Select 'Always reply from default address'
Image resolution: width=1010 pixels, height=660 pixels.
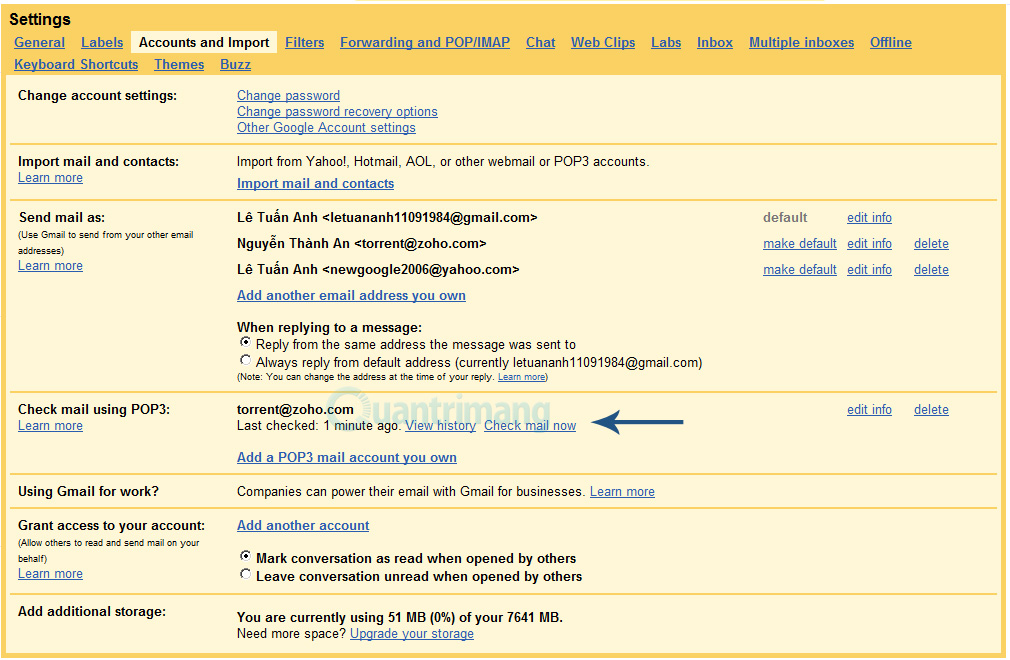pyautogui.click(x=245, y=360)
